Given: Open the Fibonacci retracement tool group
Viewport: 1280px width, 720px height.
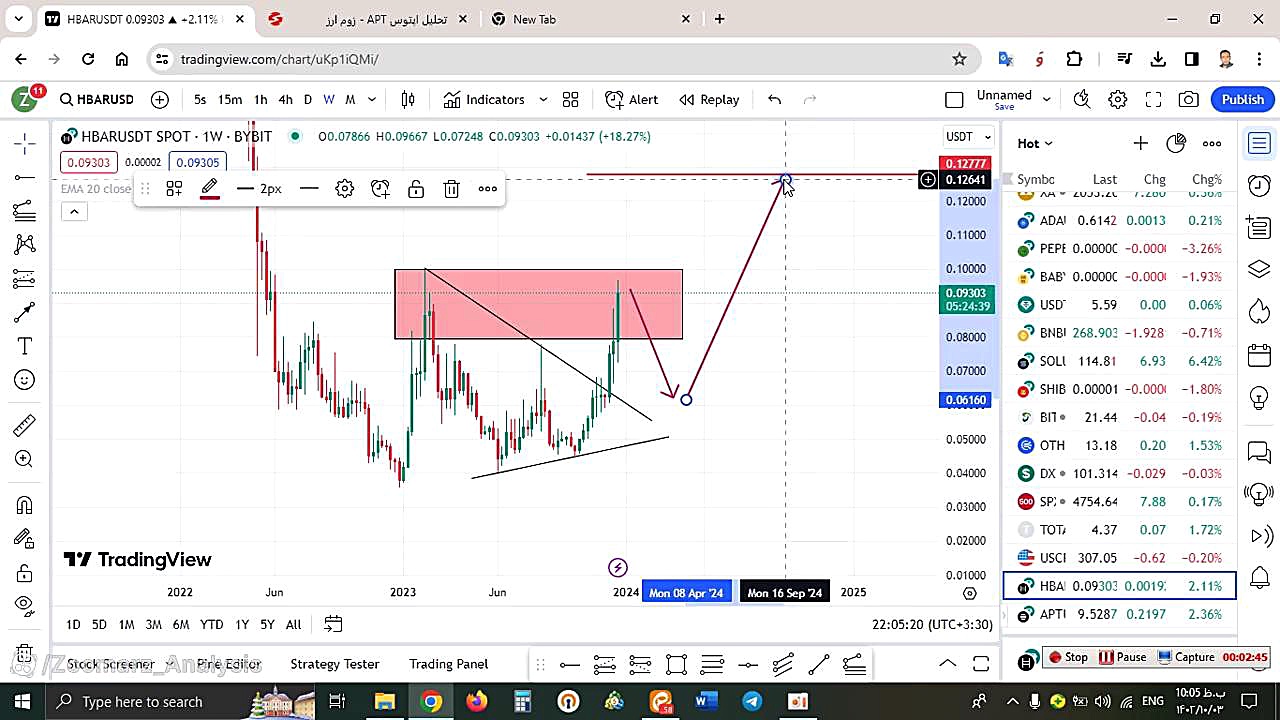Looking at the screenshot, I should coord(24,211).
